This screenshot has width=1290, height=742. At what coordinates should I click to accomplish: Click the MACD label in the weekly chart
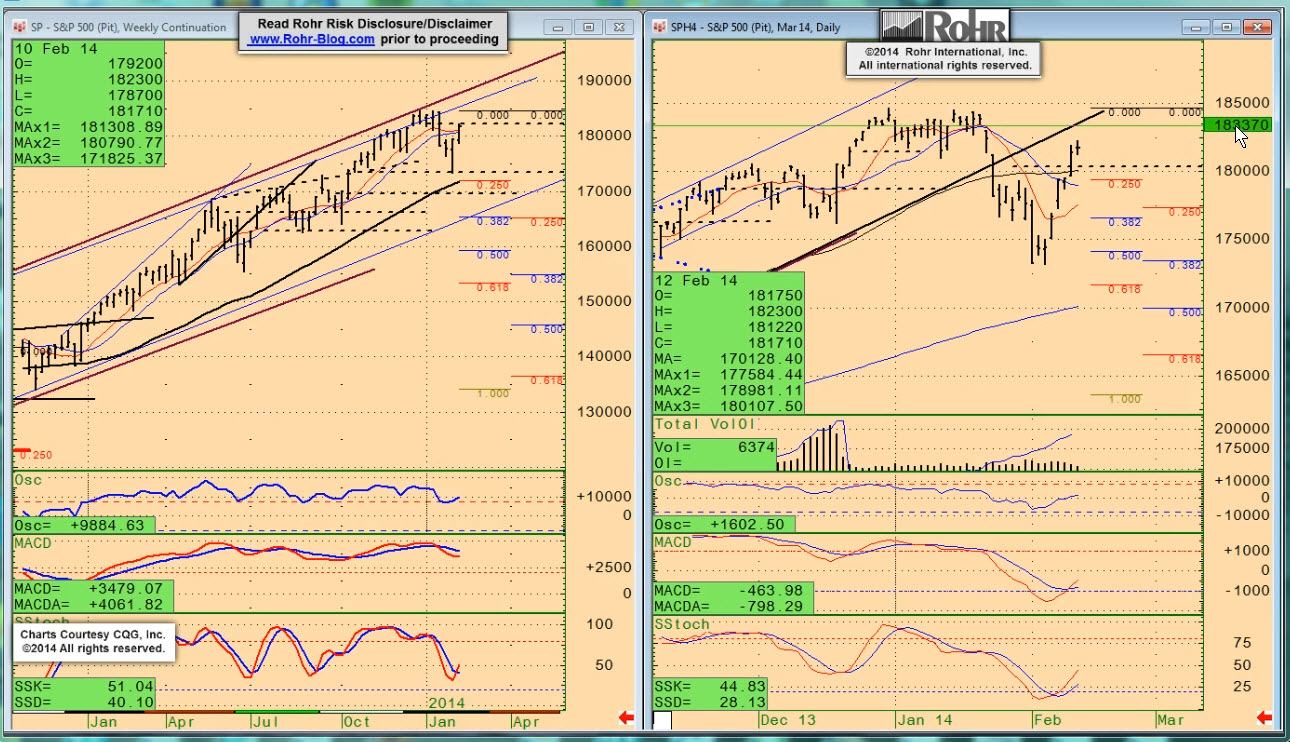tap(32, 543)
